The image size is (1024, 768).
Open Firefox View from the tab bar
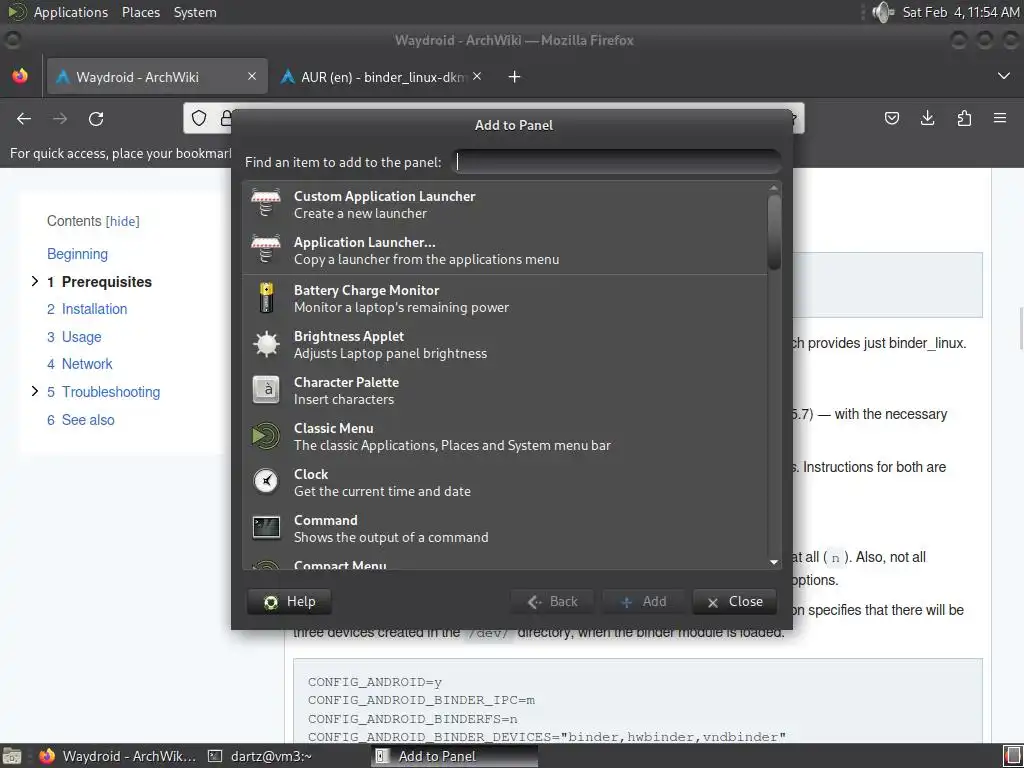(20, 76)
